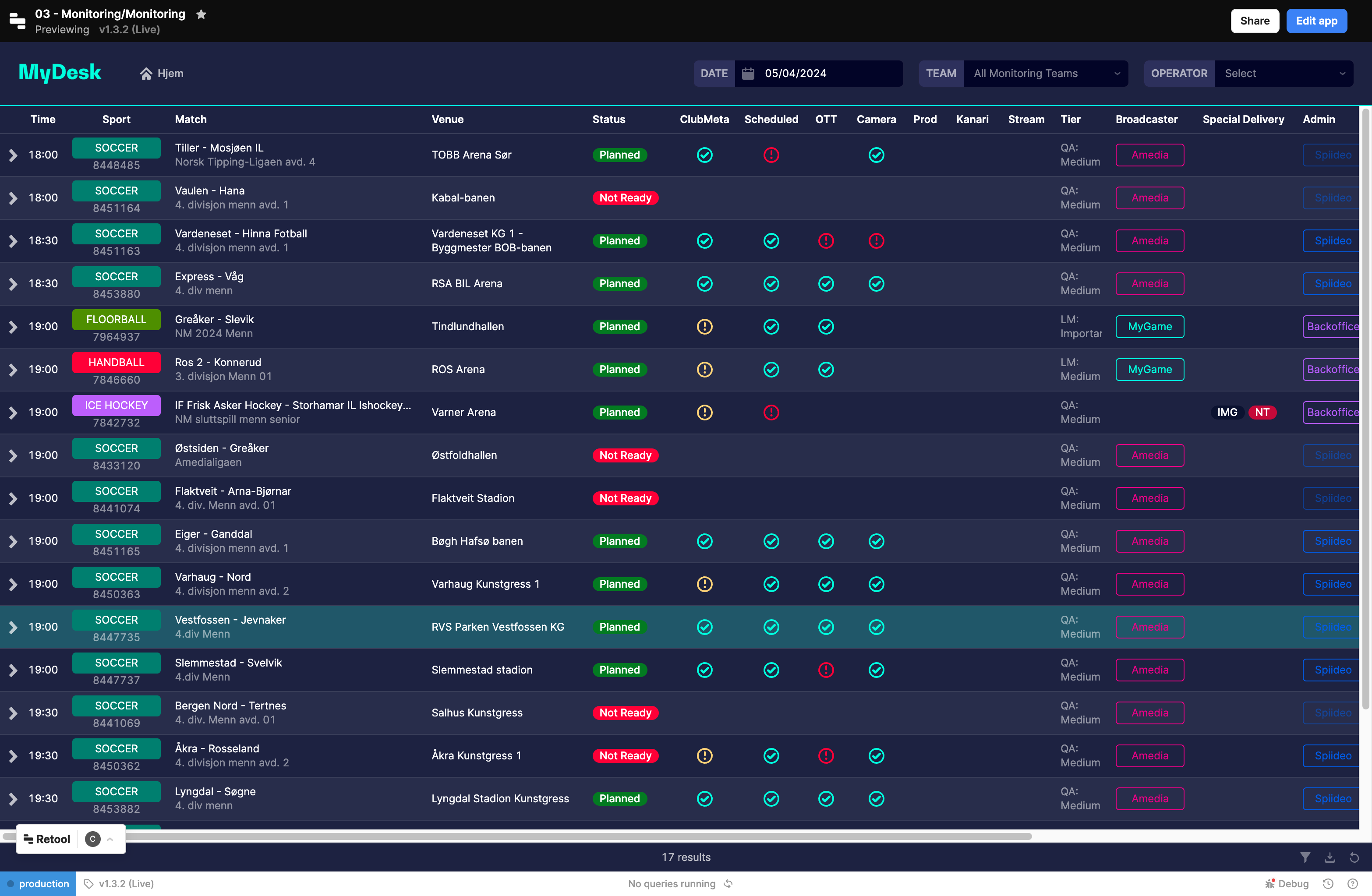The height and width of the screenshot is (896, 1372).
Task: Open the history clock icon in the status bar
Action: (x=1328, y=883)
